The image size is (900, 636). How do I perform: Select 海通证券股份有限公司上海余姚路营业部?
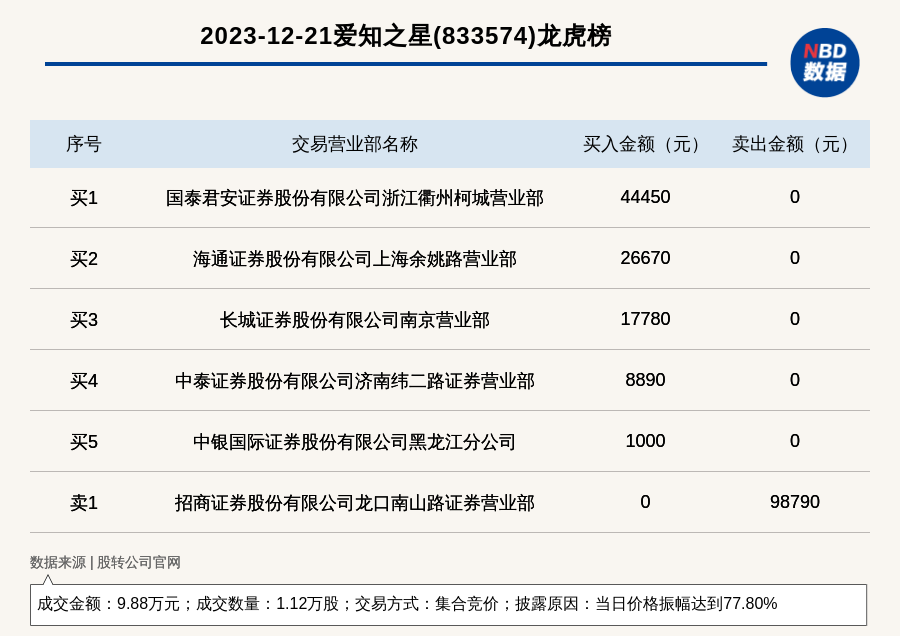[355, 259]
